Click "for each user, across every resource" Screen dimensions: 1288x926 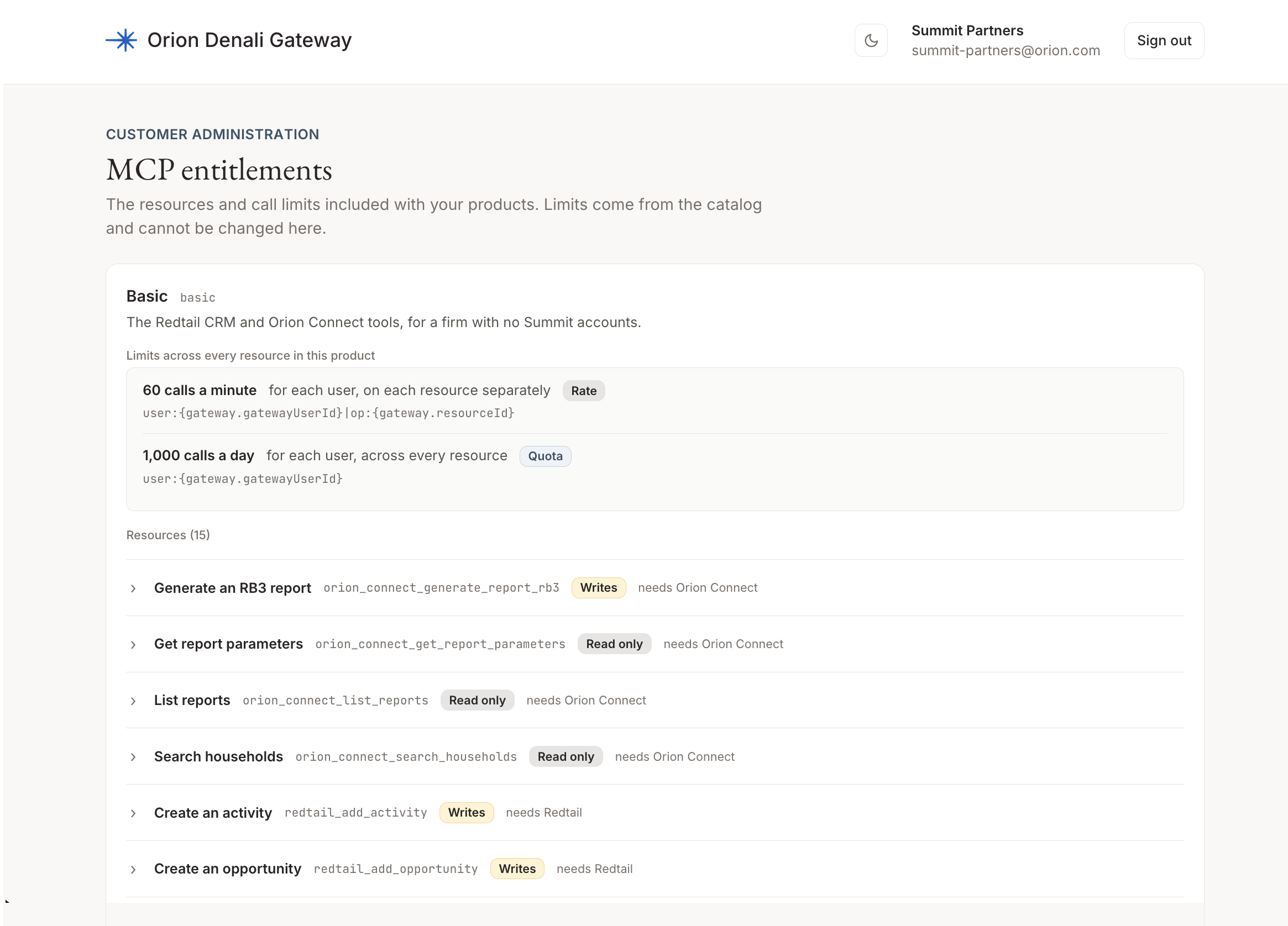point(387,455)
